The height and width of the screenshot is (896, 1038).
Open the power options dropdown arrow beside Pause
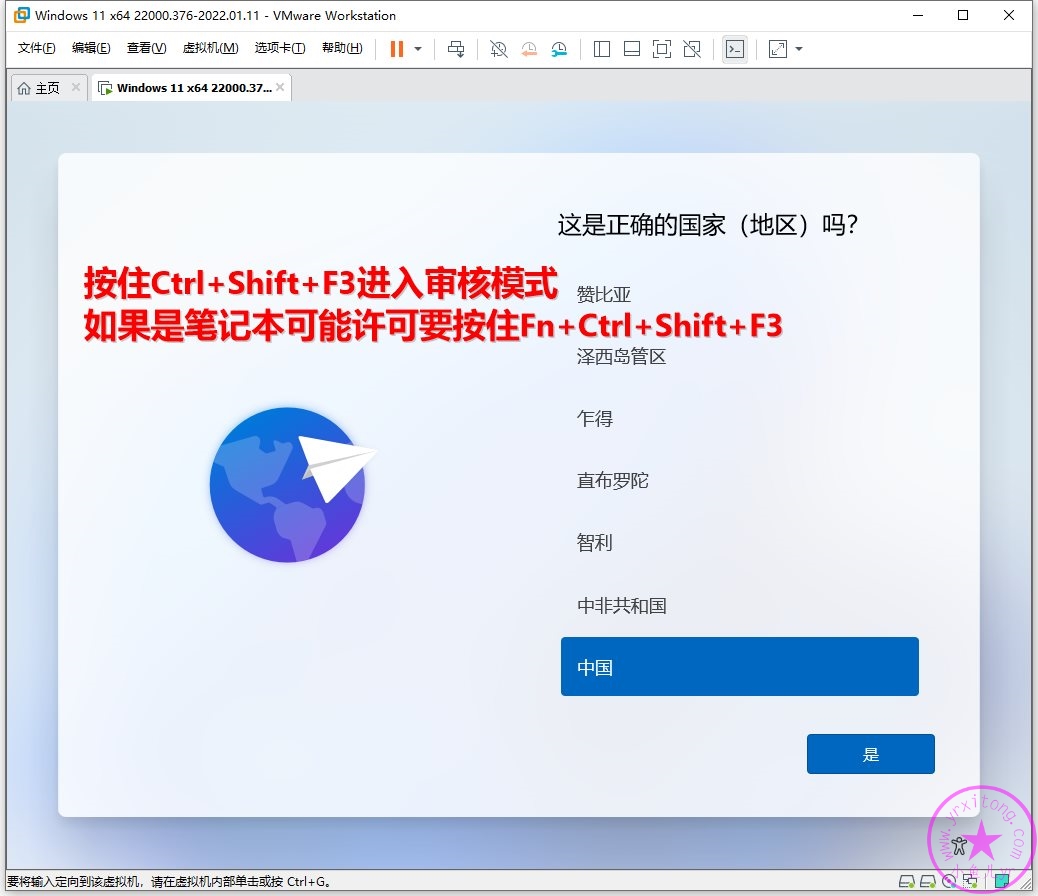[418, 49]
